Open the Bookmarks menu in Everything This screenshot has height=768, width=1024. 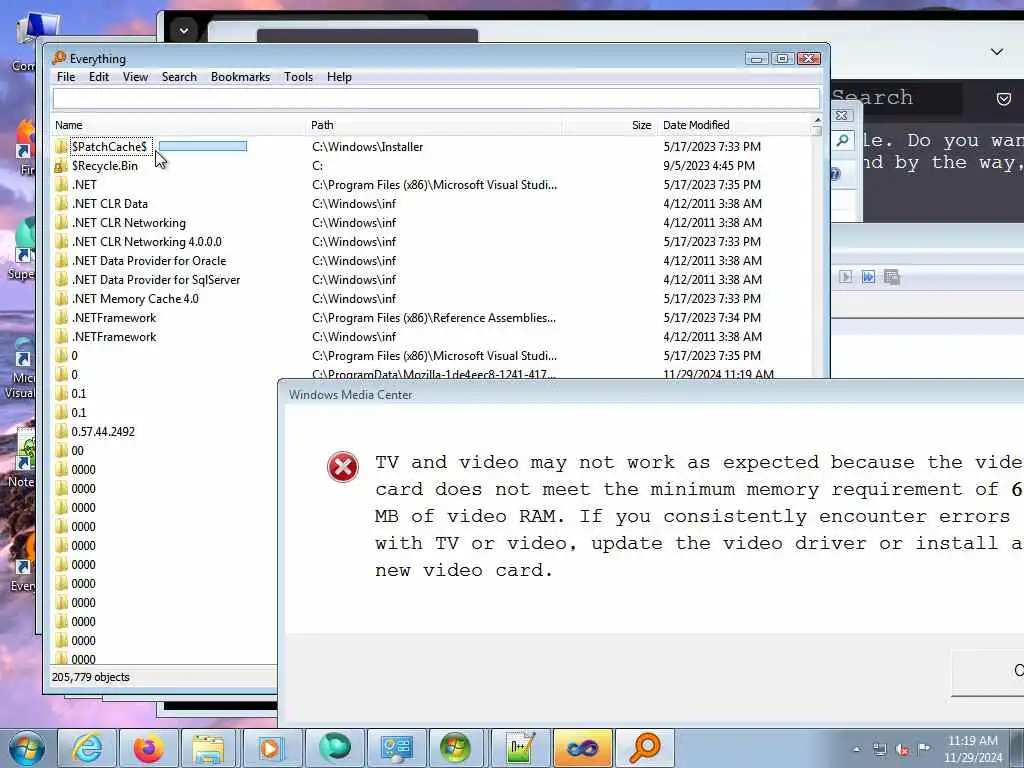point(240,77)
